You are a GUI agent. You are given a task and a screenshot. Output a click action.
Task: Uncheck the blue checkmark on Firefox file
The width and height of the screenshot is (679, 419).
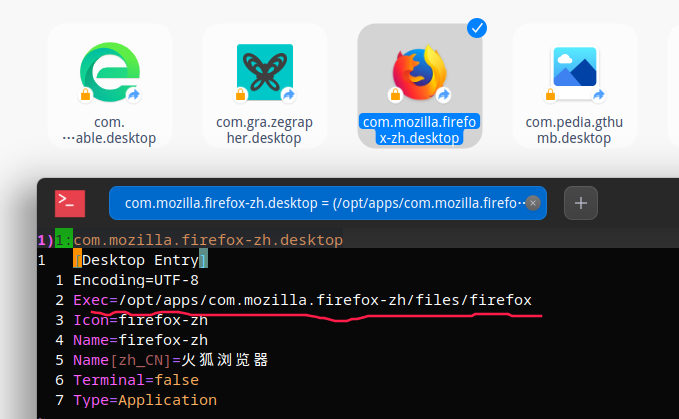pos(477,28)
